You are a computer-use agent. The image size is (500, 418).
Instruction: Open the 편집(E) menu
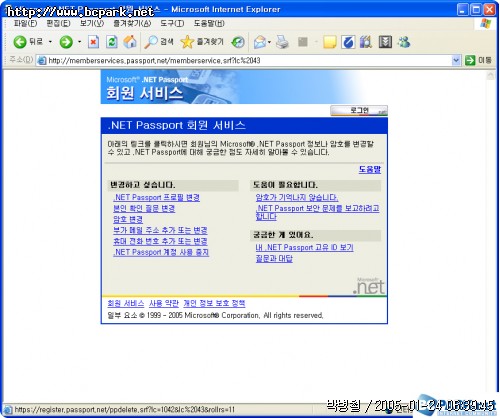point(58,23)
